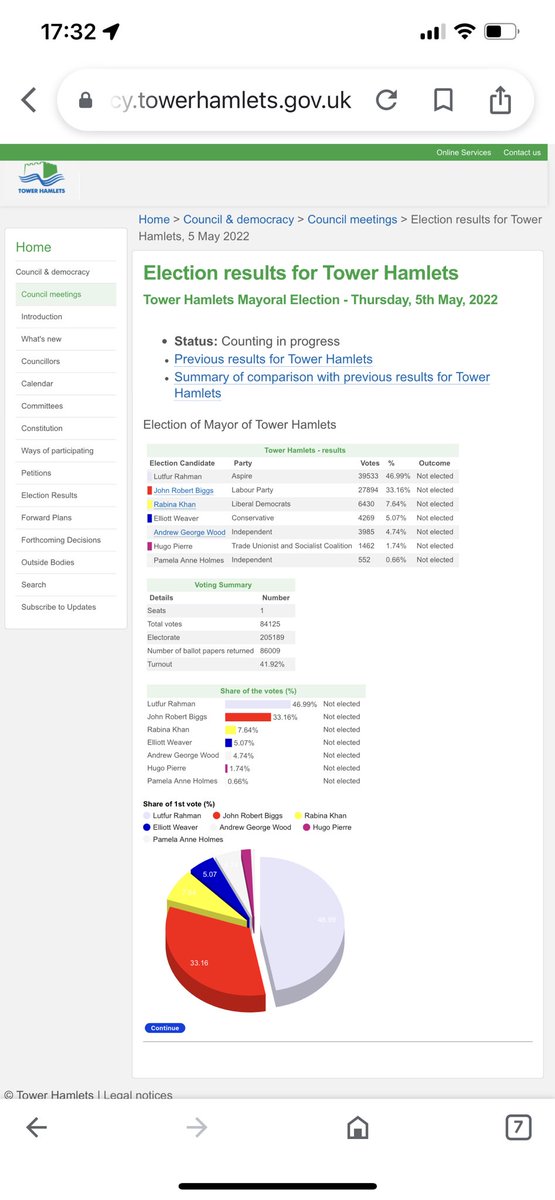Open Summary of comparison with previous results

(332, 385)
